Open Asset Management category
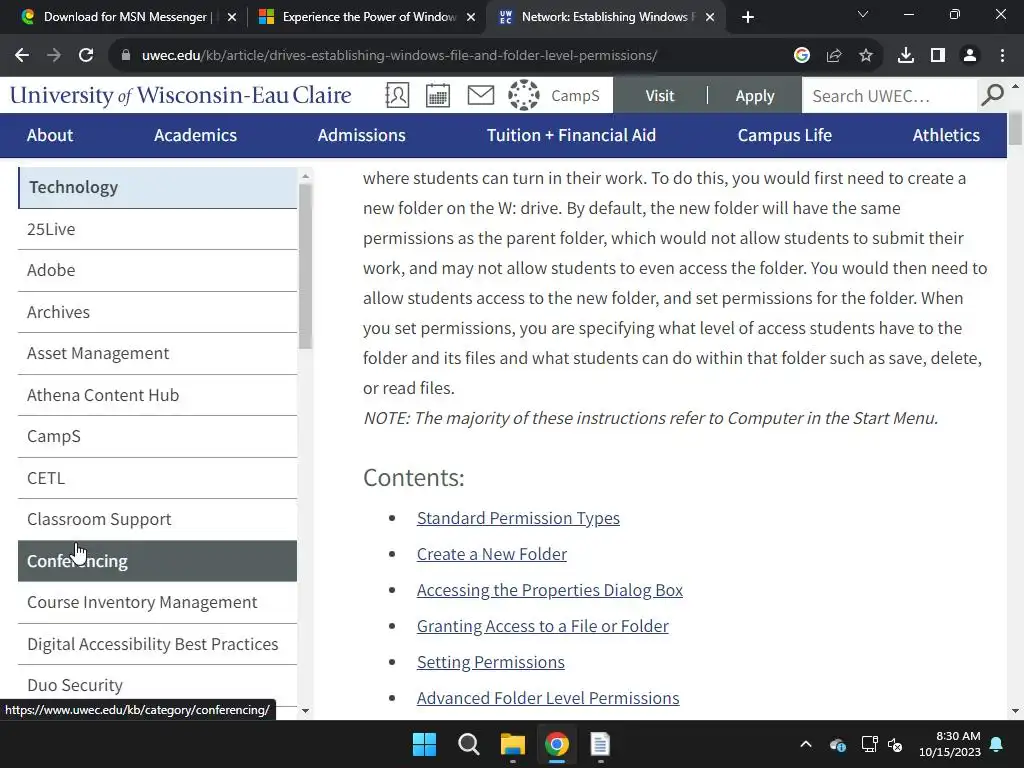Image resolution: width=1024 pixels, height=768 pixels. [x=157, y=353]
